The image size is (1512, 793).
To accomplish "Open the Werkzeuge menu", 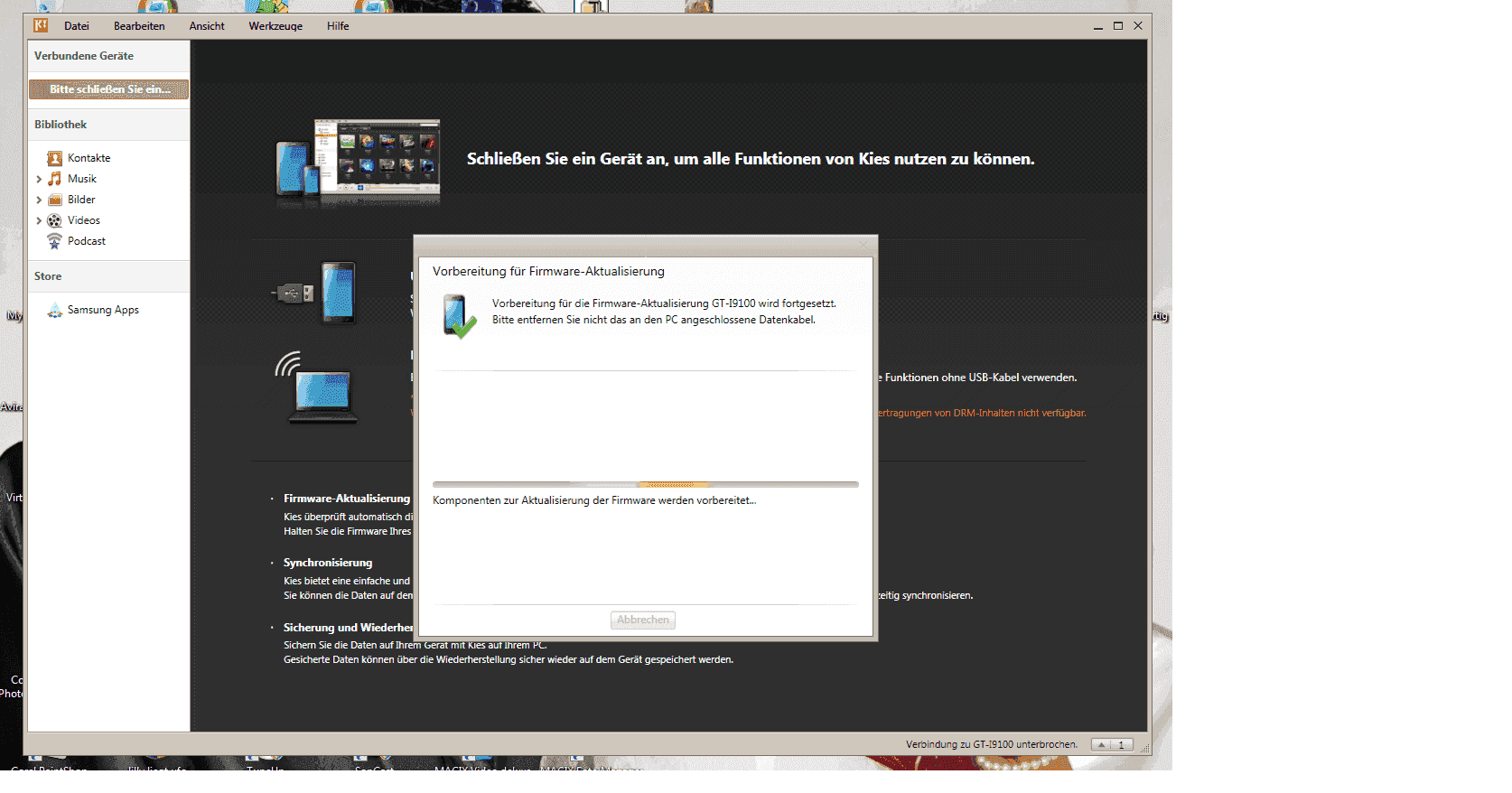I will coord(275,26).
